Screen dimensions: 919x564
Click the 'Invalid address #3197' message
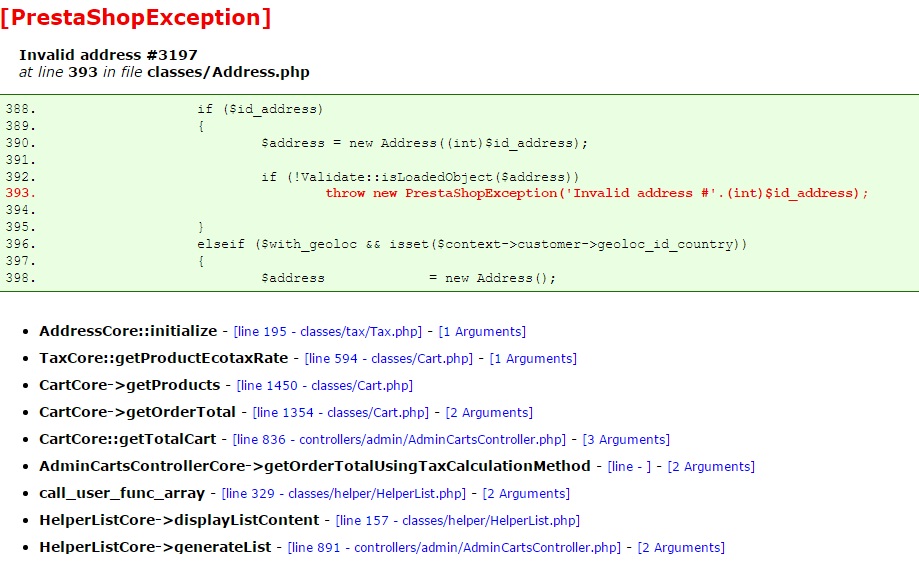click(x=108, y=55)
